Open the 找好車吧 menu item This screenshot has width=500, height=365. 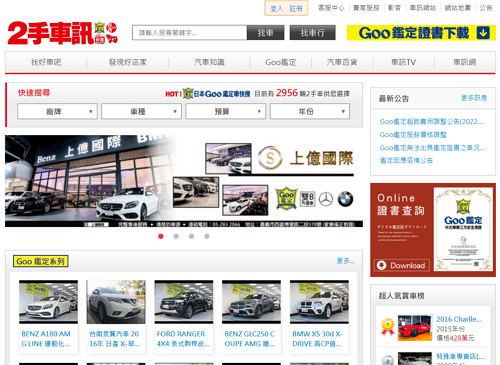point(46,62)
